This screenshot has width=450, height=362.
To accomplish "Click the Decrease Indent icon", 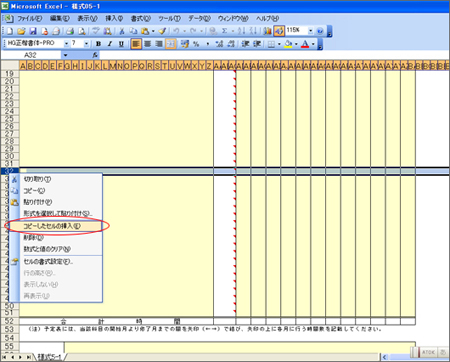I will pyautogui.click(x=245, y=44).
